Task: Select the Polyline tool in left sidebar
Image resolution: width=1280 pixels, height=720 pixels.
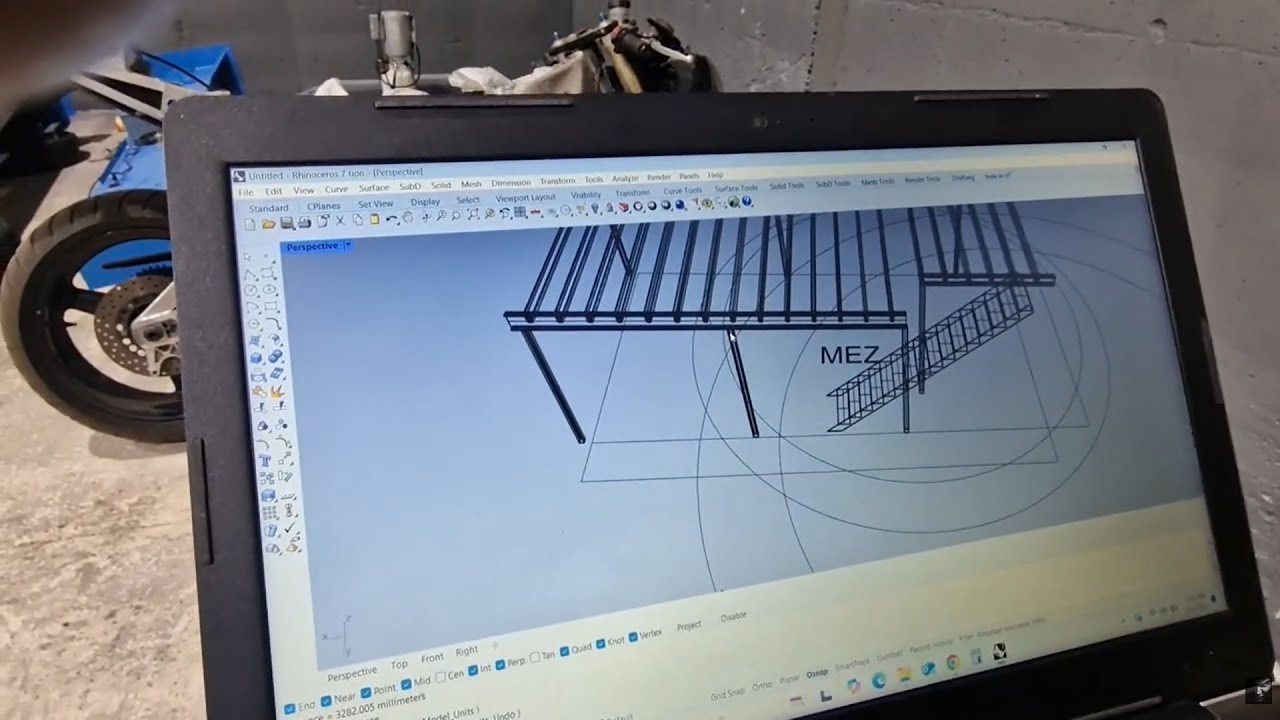Action: click(x=250, y=273)
